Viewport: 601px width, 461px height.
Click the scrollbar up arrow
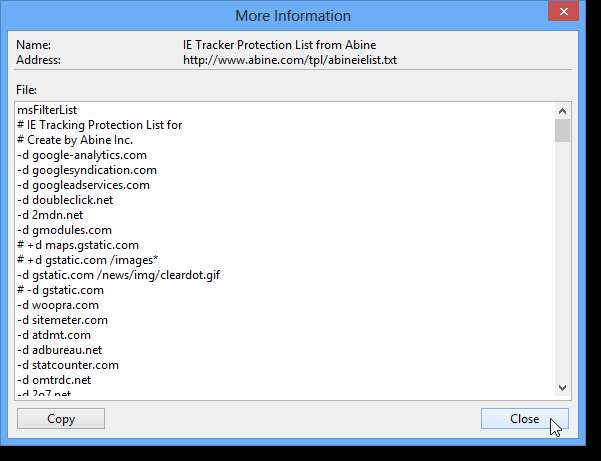click(x=562, y=111)
